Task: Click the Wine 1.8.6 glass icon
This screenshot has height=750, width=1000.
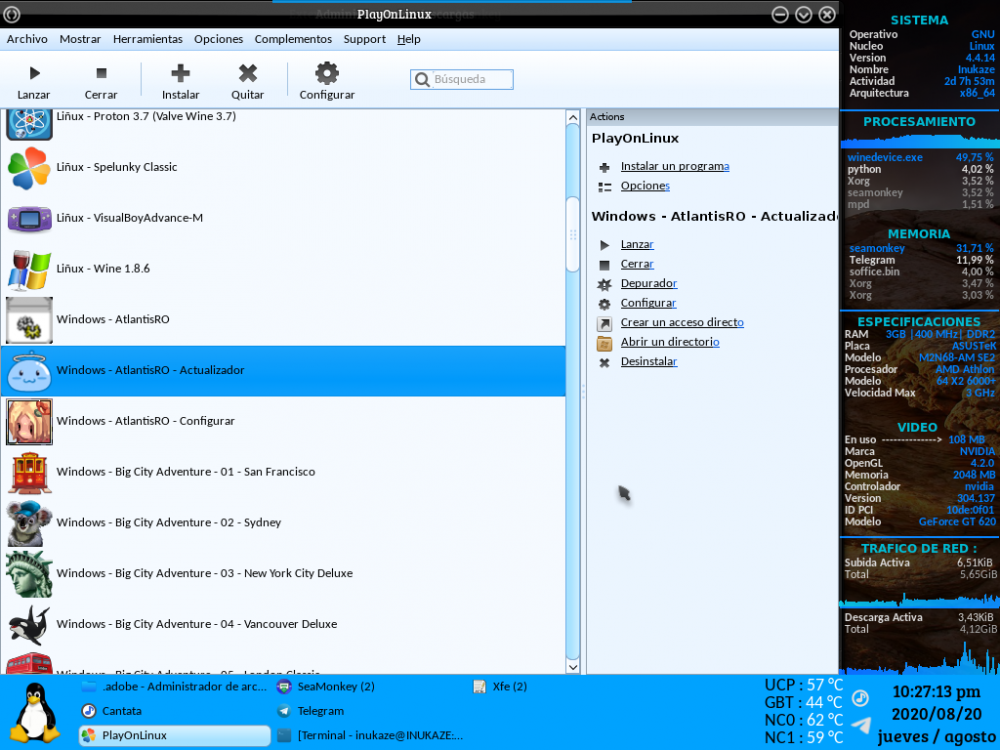Action: pos(29,269)
